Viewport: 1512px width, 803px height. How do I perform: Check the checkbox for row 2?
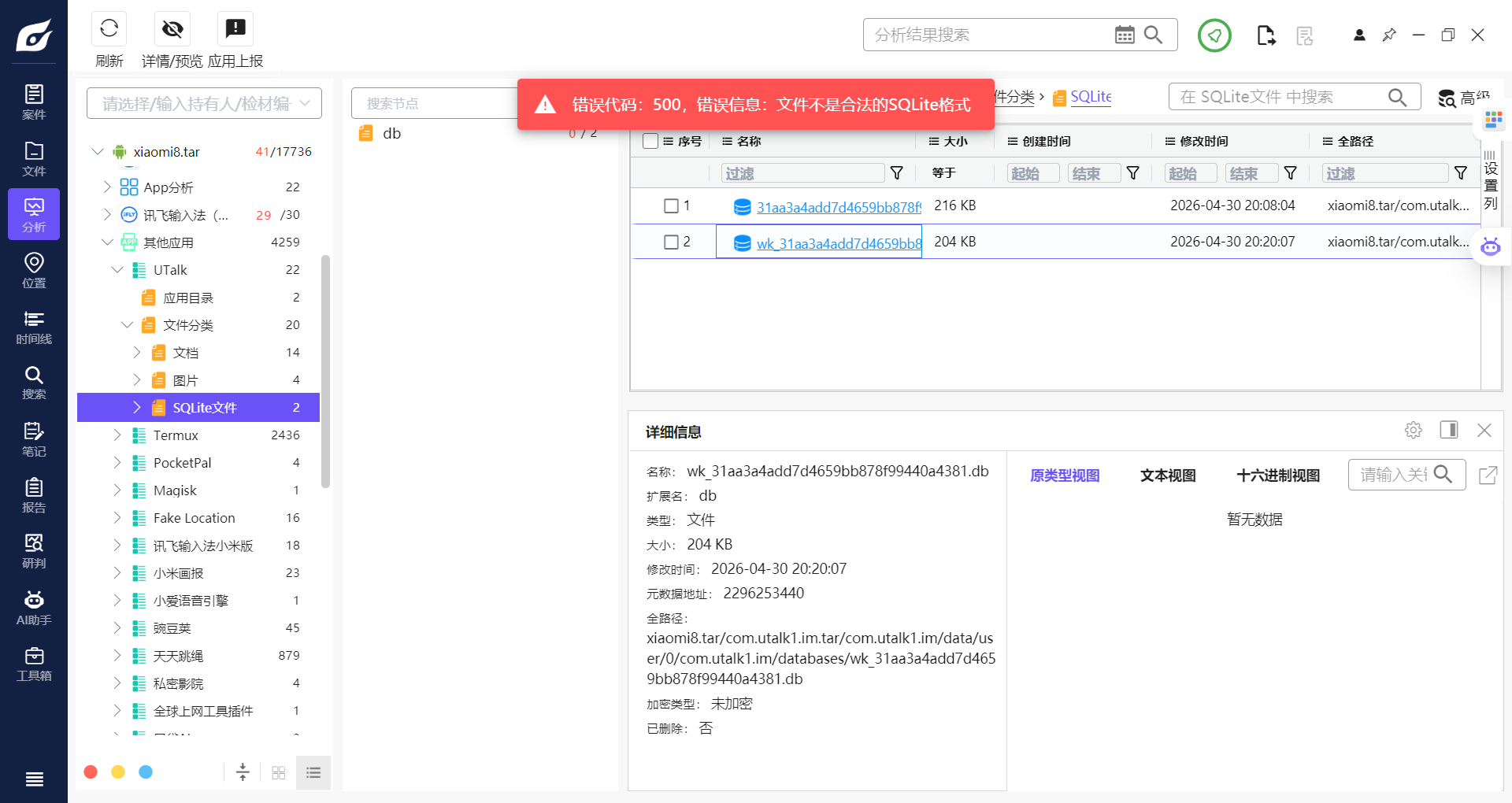click(671, 242)
